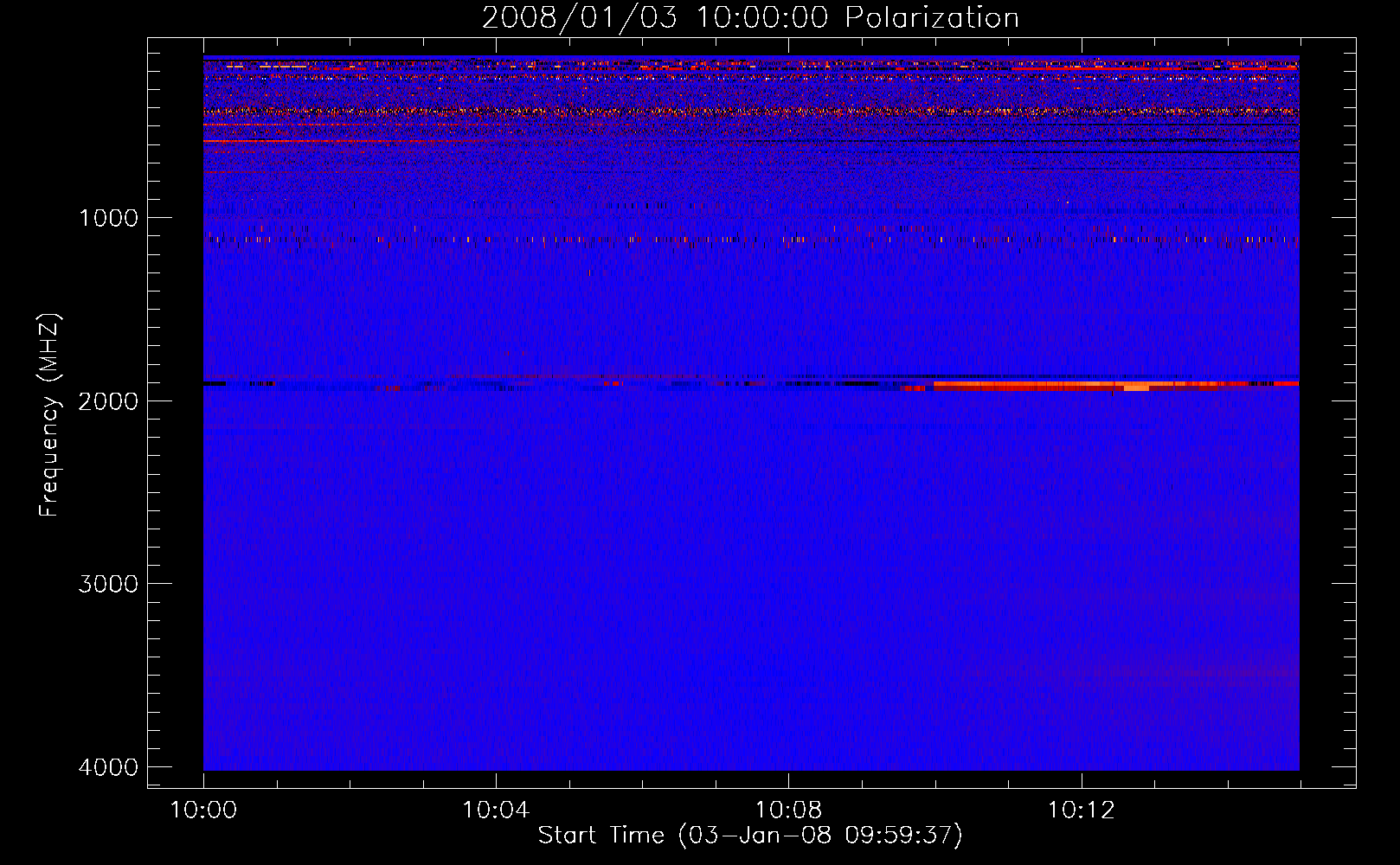
Task: Select the 1000 frequency axis label
Action: tap(108, 217)
